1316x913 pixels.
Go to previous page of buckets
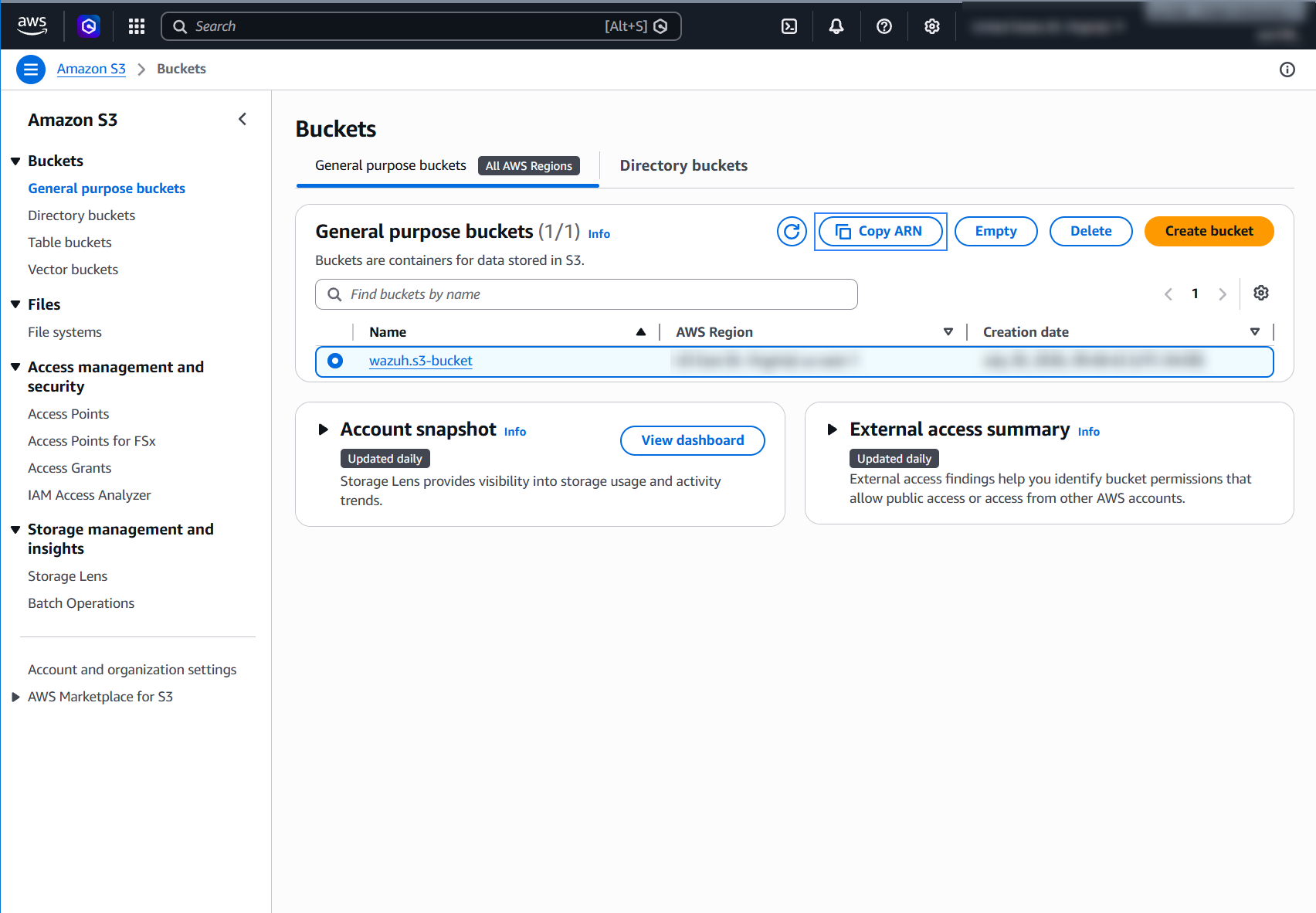(x=1168, y=294)
